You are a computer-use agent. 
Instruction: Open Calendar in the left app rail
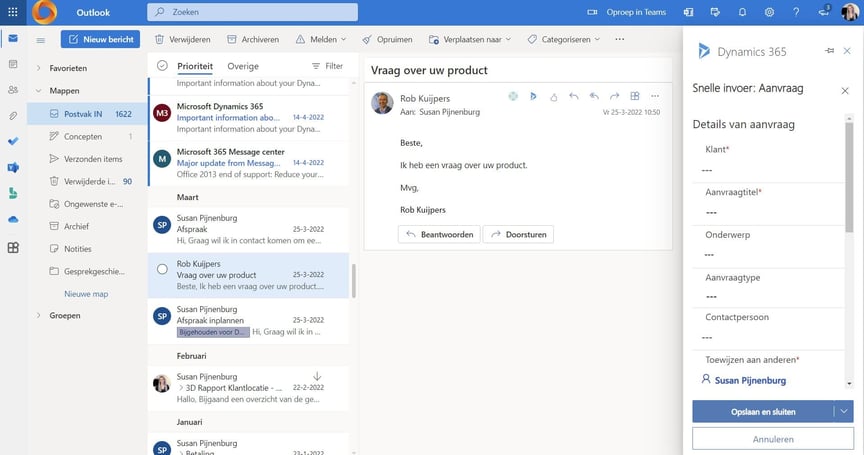click(x=13, y=64)
